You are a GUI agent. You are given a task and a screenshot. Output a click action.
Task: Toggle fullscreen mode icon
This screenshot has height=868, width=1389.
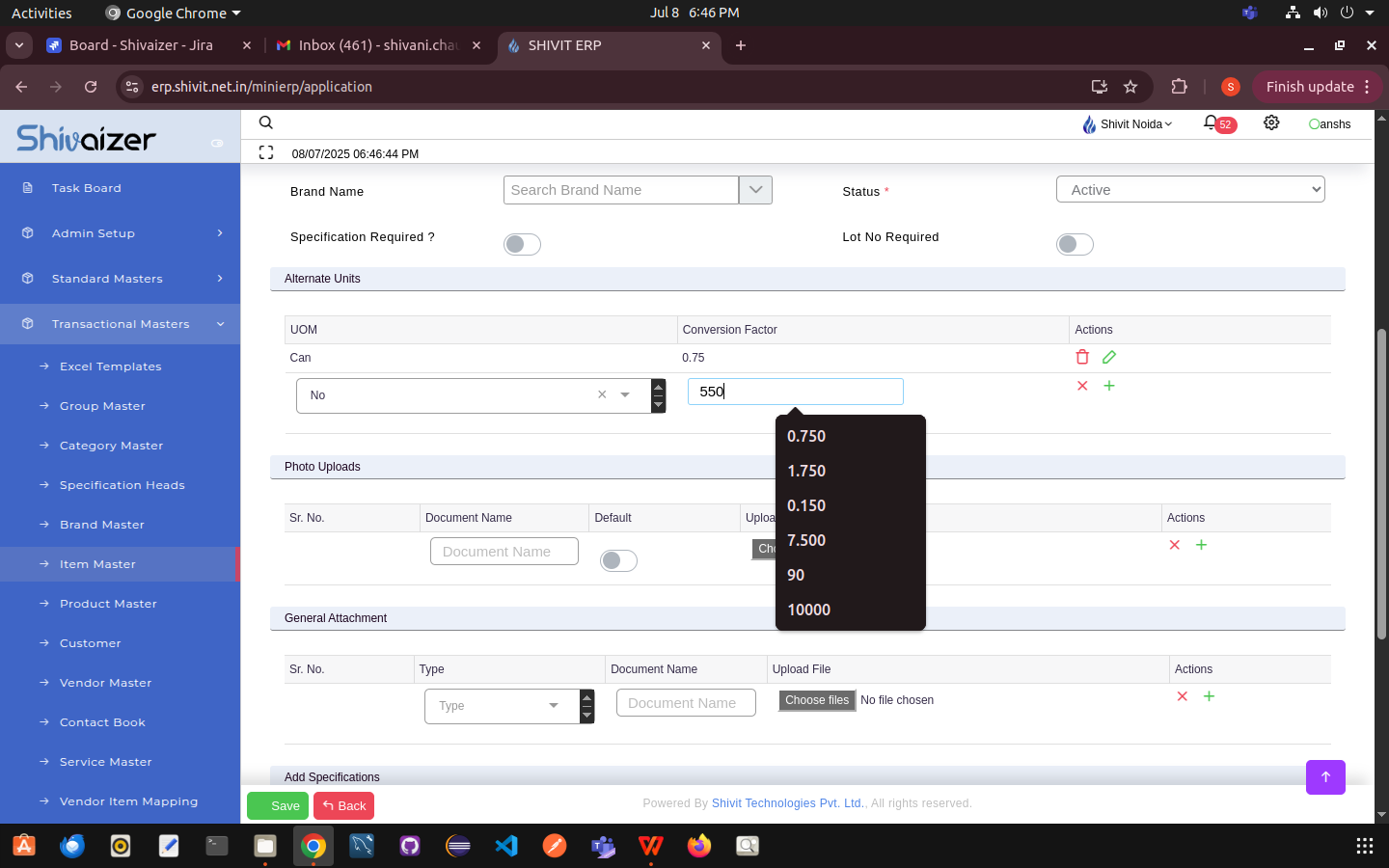pyautogui.click(x=266, y=152)
